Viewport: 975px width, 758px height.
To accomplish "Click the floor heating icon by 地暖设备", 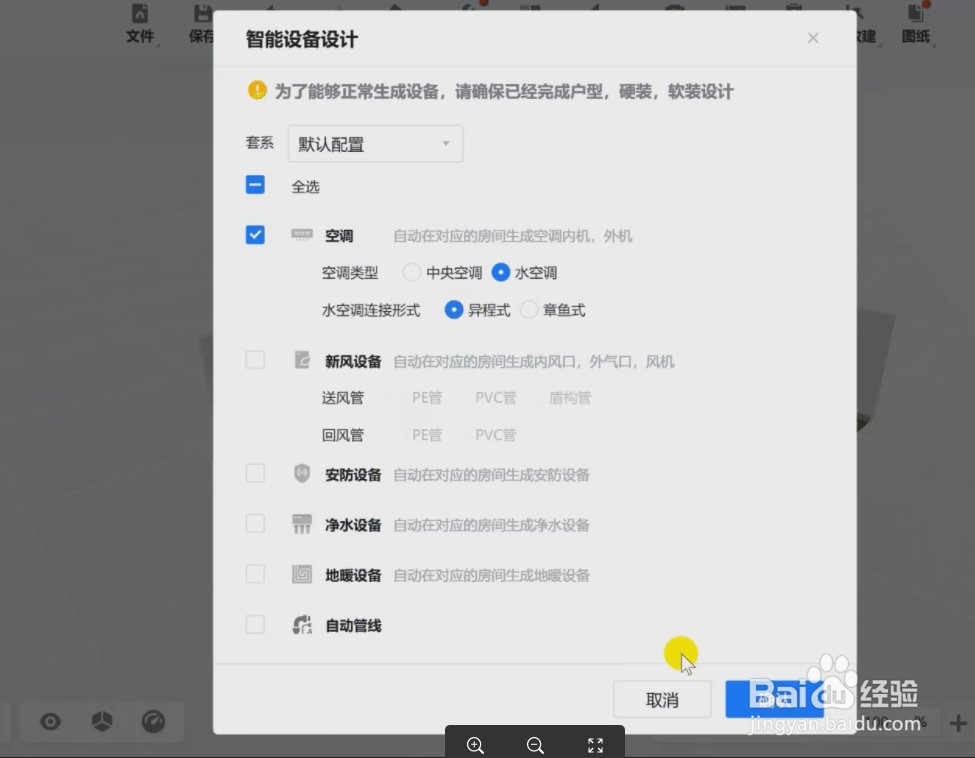I will pyautogui.click(x=302, y=574).
